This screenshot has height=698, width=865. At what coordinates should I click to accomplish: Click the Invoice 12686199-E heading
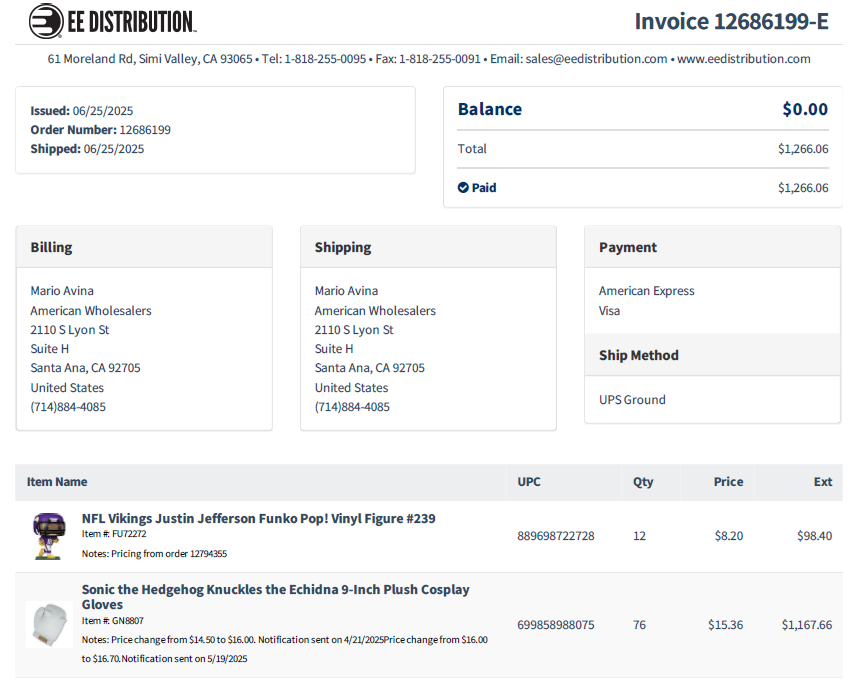[x=731, y=21]
